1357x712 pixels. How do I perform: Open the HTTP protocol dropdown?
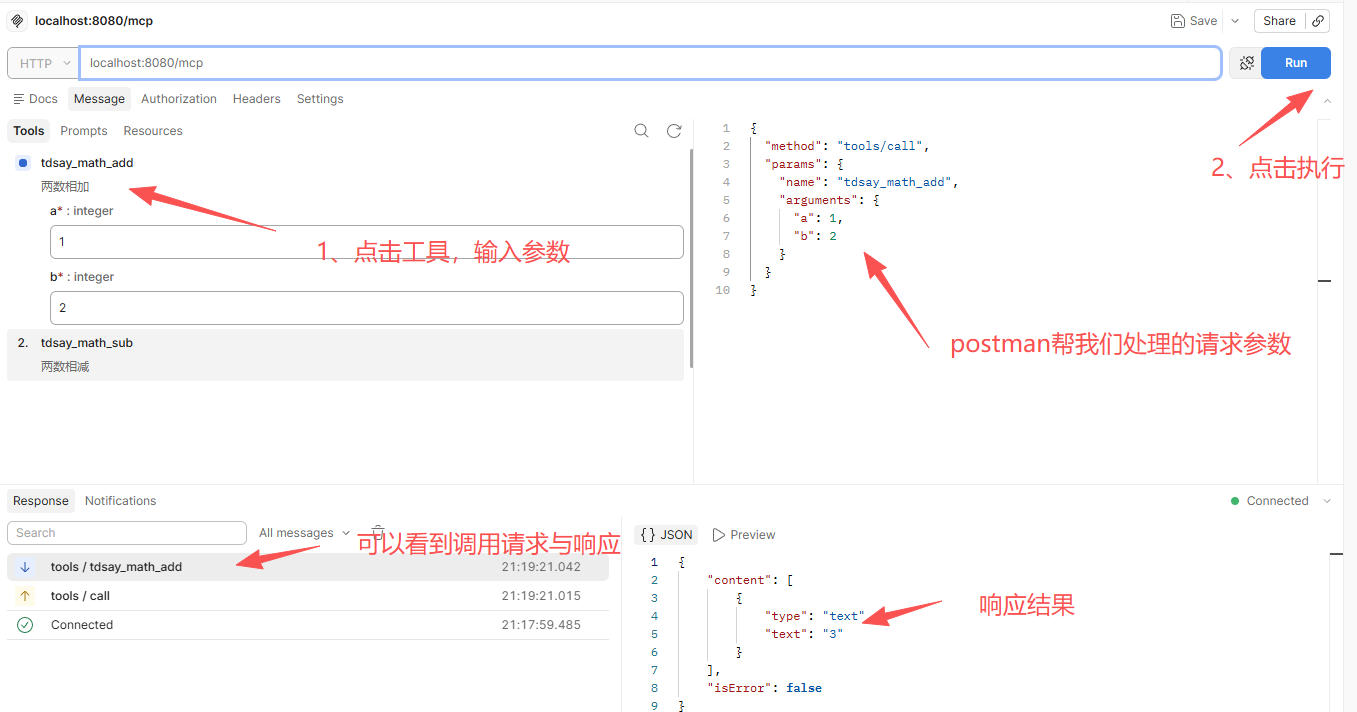coord(43,63)
